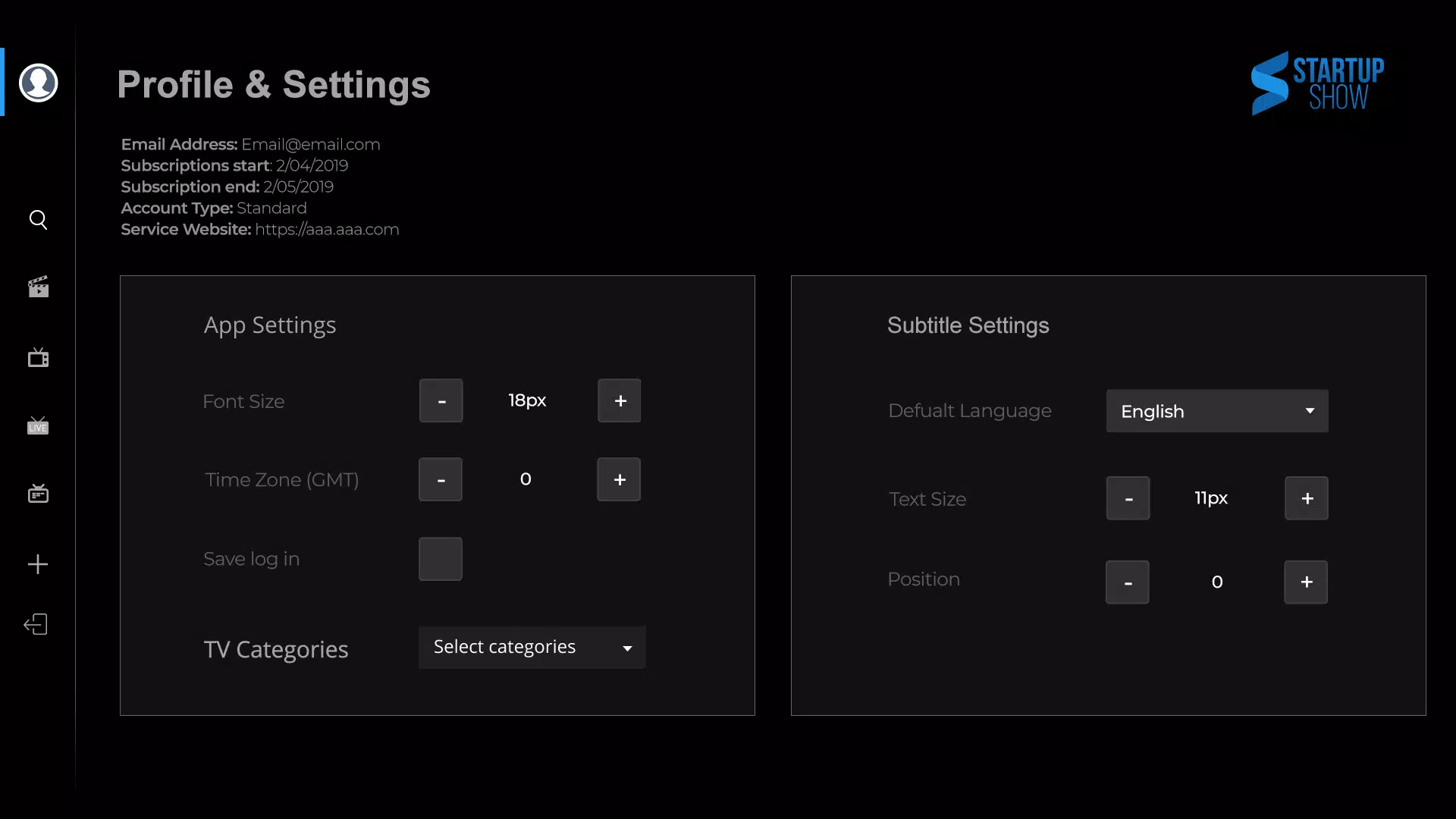Image resolution: width=1456 pixels, height=819 pixels.
Task: Decrease the Font Size value
Action: (441, 400)
